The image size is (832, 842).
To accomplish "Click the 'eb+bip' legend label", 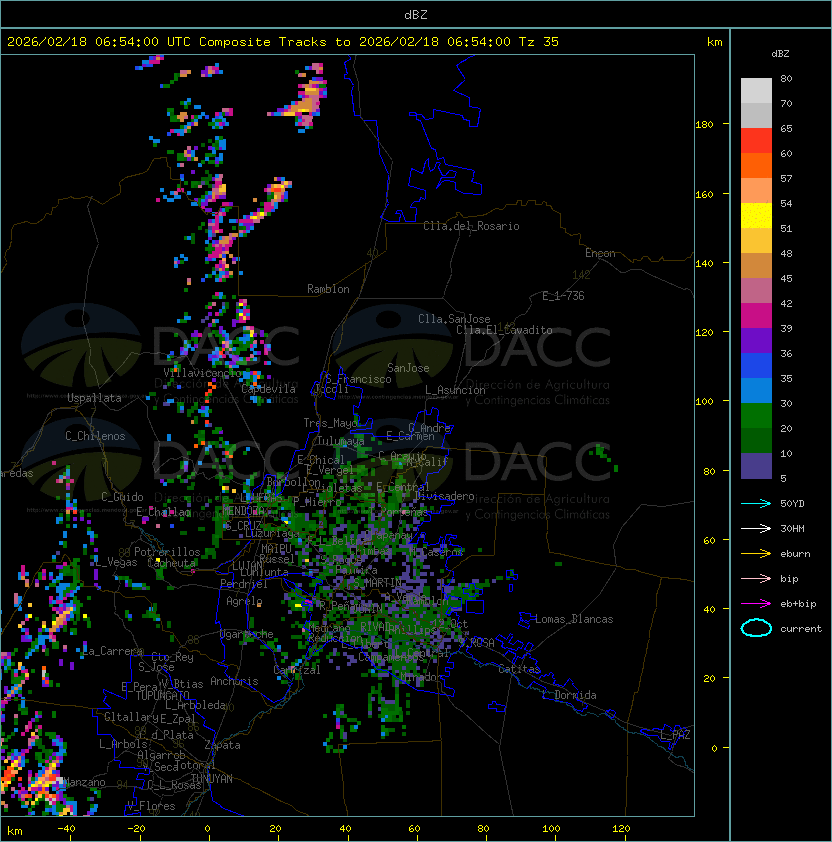I will point(798,604).
